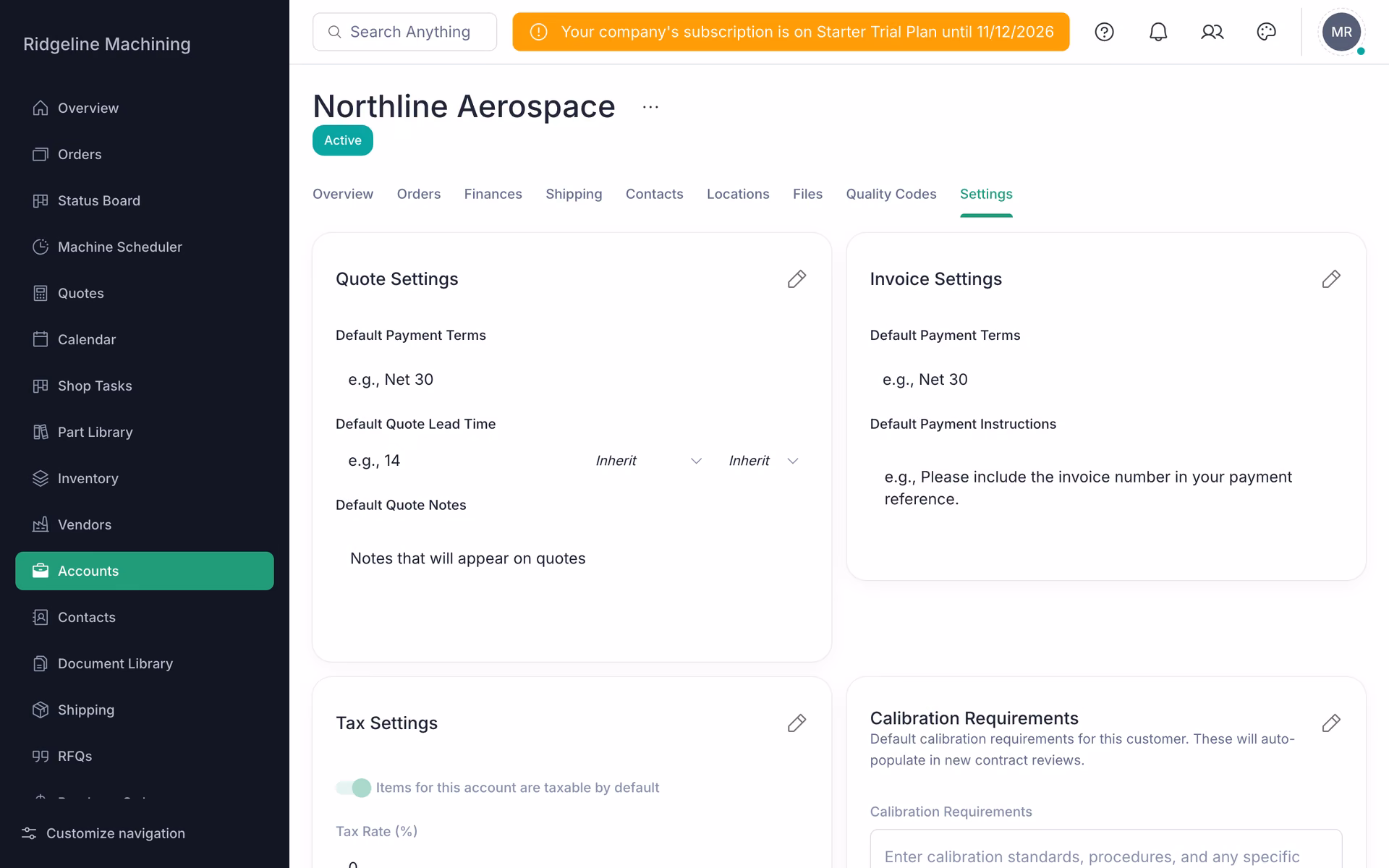Toggle items taxable by default switch
This screenshot has height=868, width=1389.
coord(354,788)
